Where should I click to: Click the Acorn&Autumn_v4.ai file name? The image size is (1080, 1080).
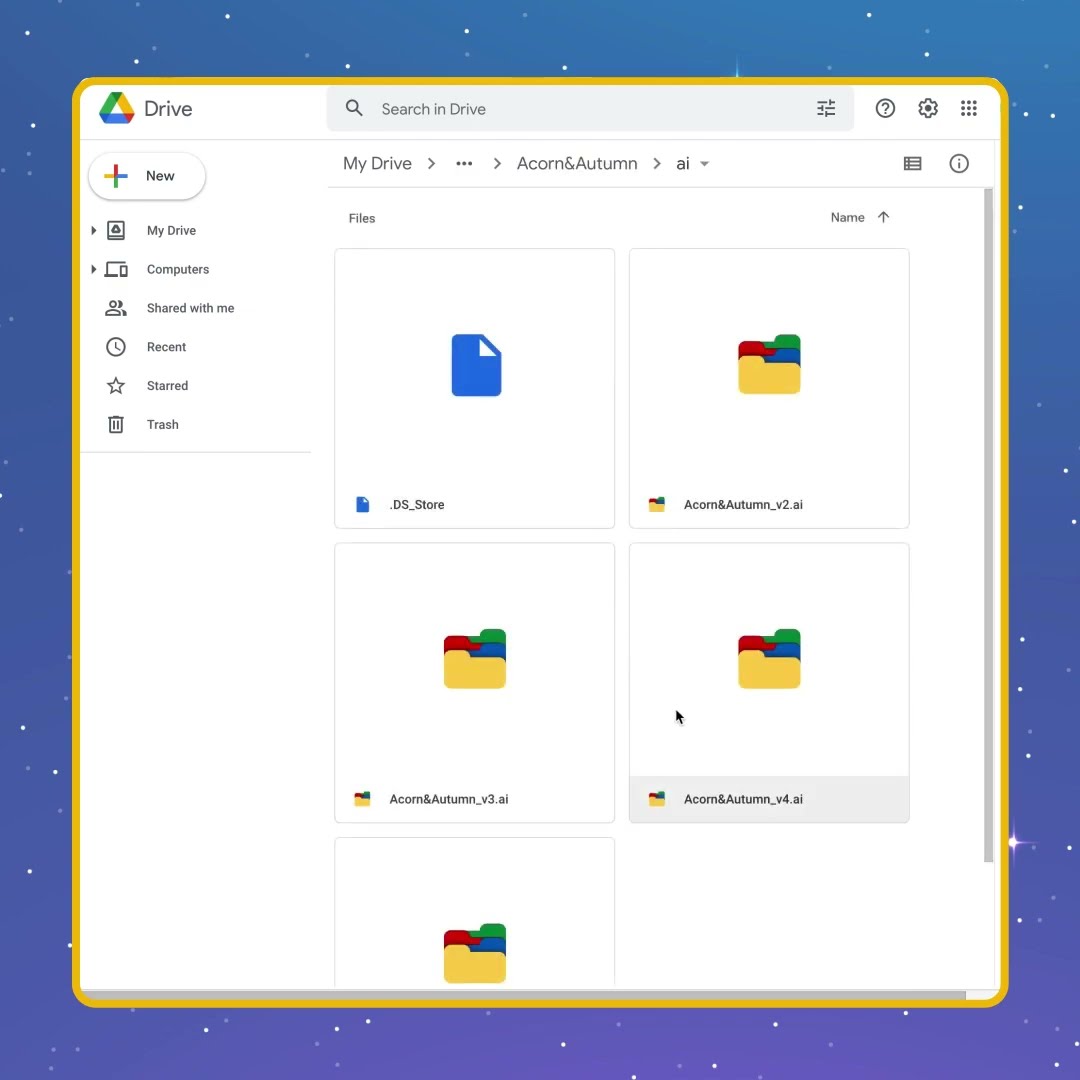point(743,799)
